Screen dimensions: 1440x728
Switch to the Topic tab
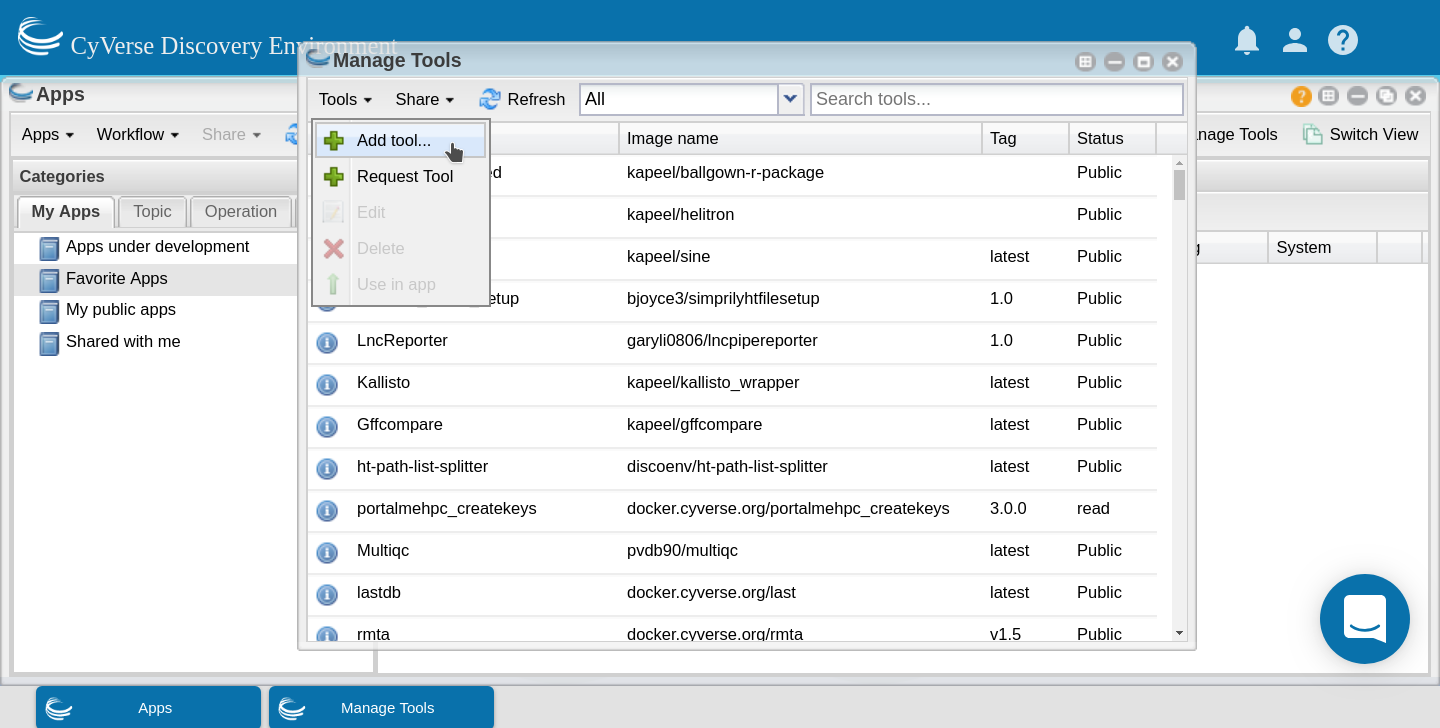152,212
